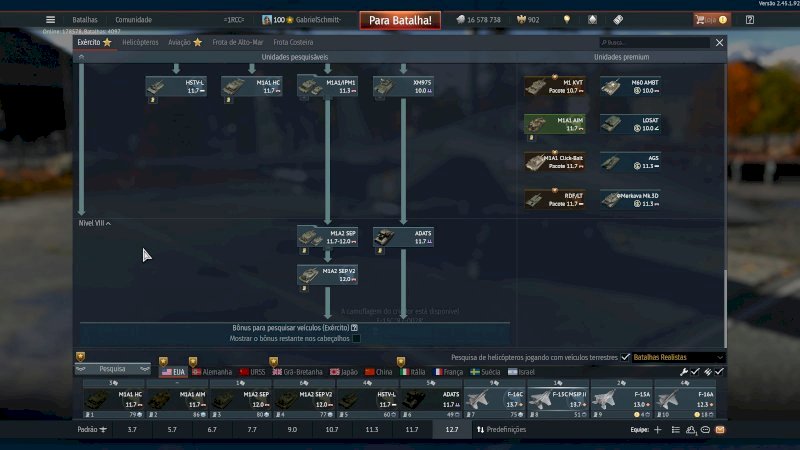Select the Alemanha nation tab
The image size is (800, 450).
pyautogui.click(x=210, y=372)
